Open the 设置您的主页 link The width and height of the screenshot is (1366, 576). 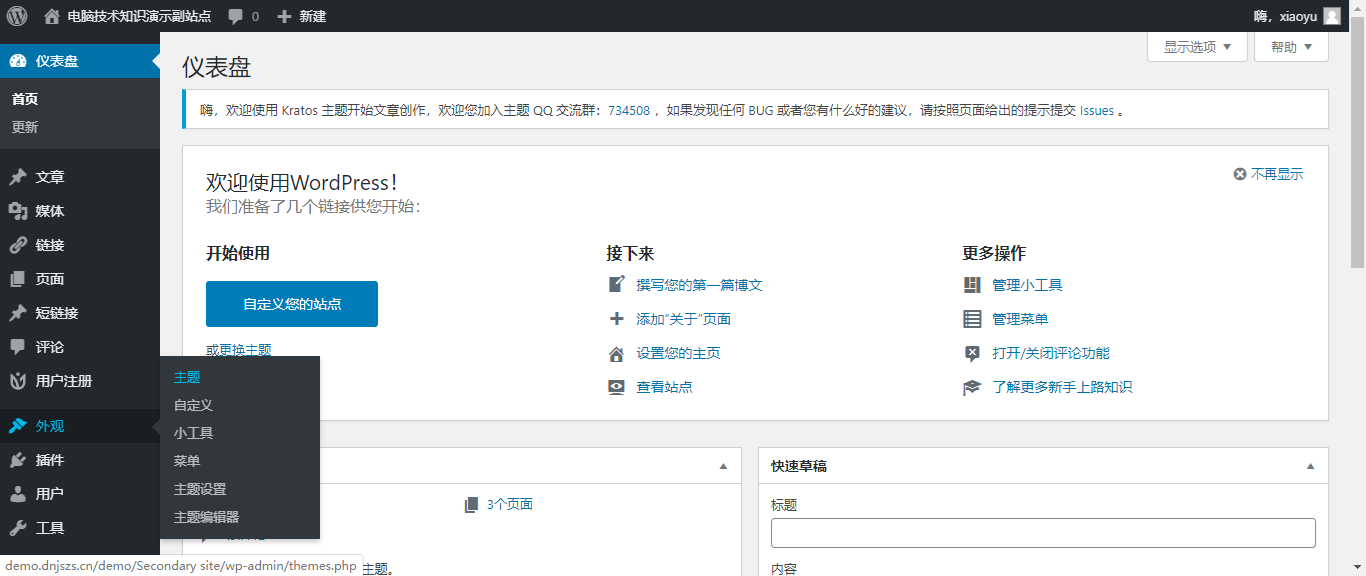point(678,353)
